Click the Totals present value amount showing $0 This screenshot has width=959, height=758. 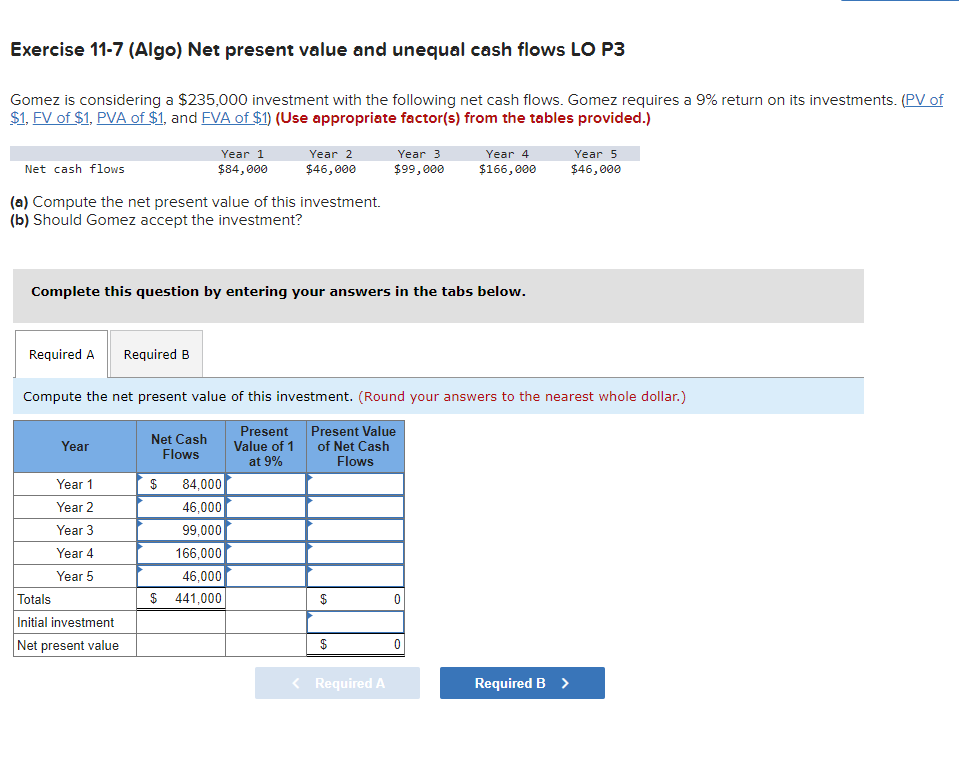point(354,599)
